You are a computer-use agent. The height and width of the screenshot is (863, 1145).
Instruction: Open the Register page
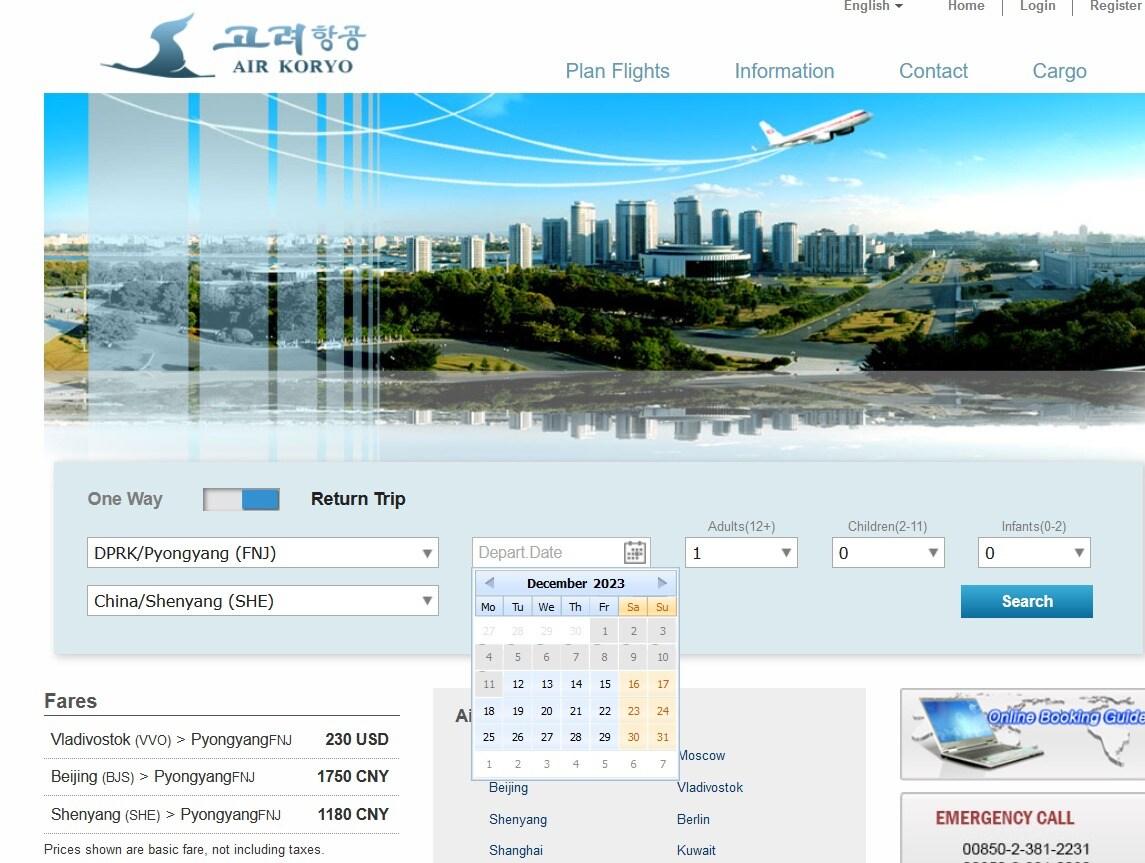click(1114, 7)
